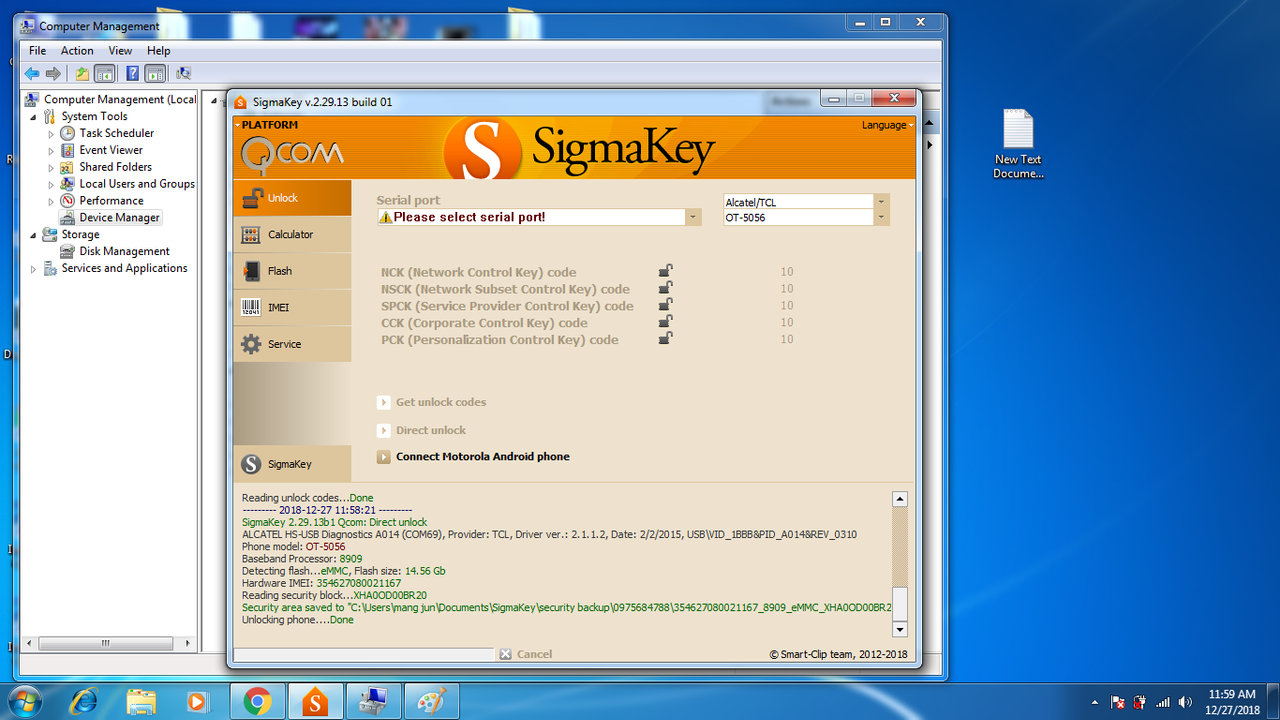Screen dimensions: 1280x720
Task: Toggle the padlock beside PCK code
Action: tap(665, 338)
